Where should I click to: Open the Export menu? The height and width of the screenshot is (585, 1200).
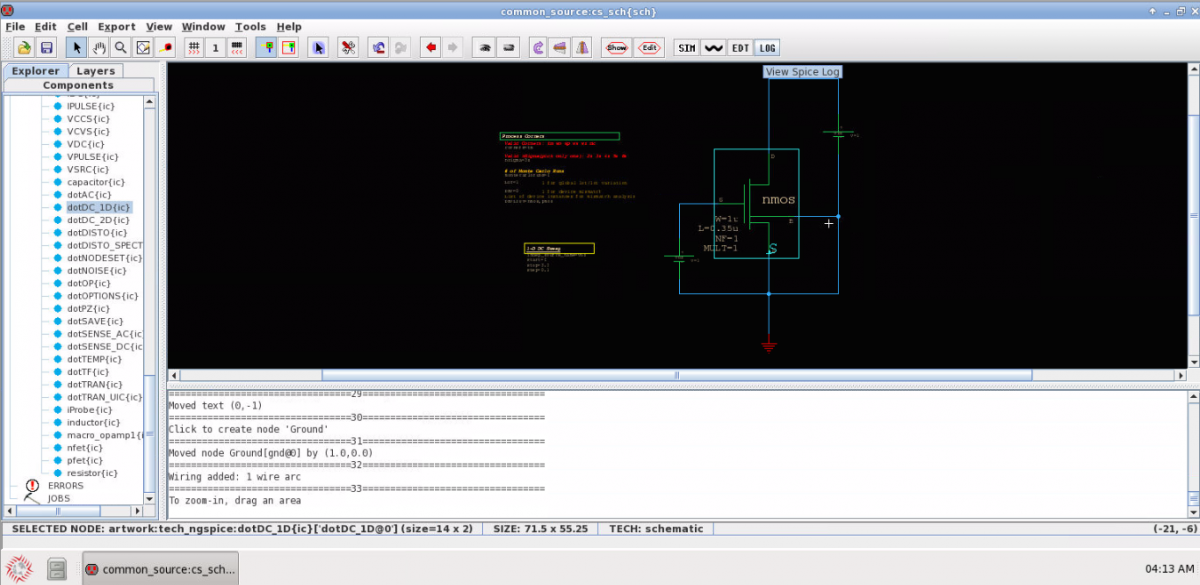(116, 27)
